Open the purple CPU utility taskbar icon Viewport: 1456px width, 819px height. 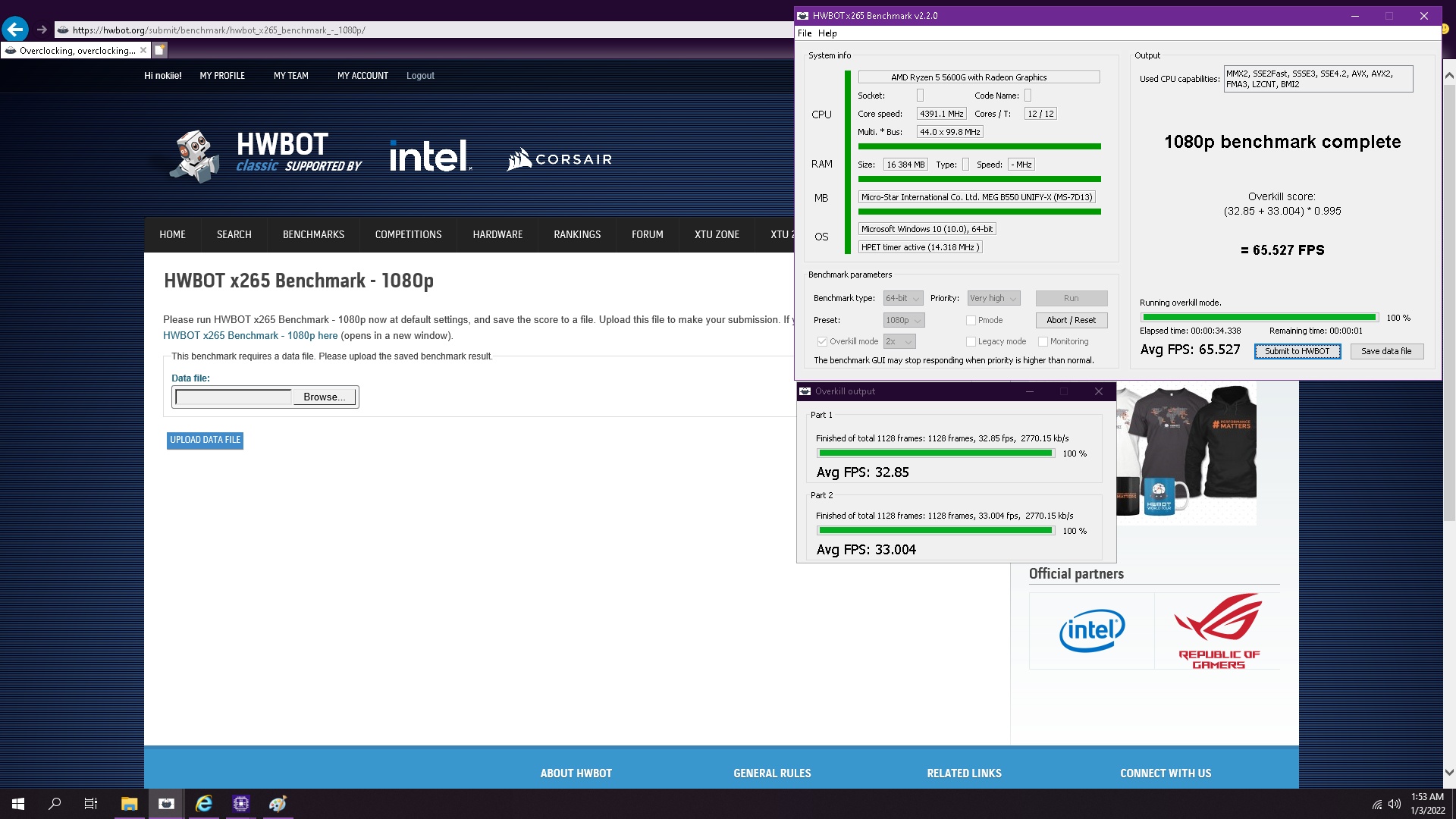coord(240,804)
